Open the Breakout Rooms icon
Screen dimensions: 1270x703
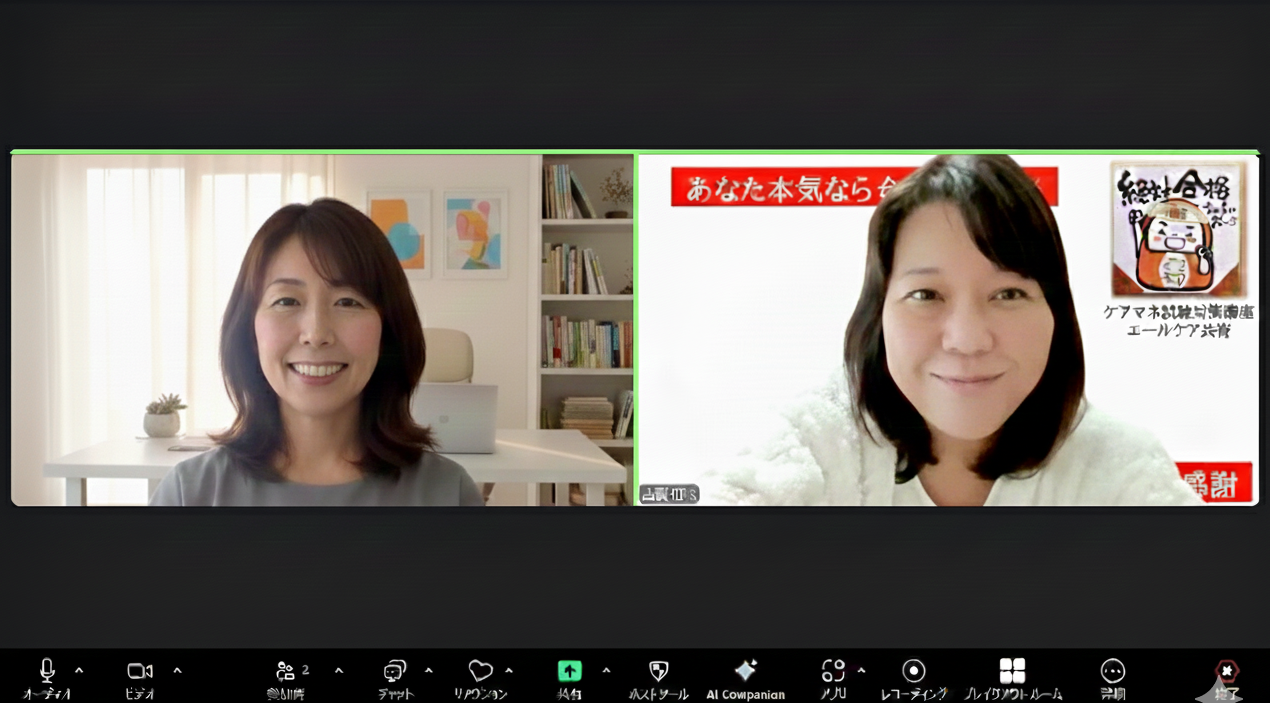1012,671
